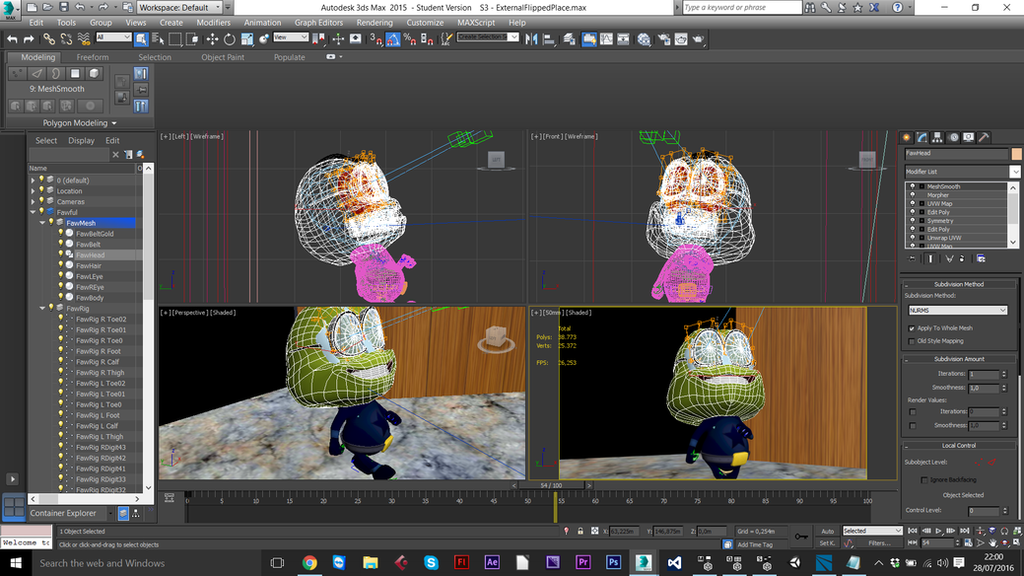Toggle the Angle Snap icon

[x=392, y=39]
